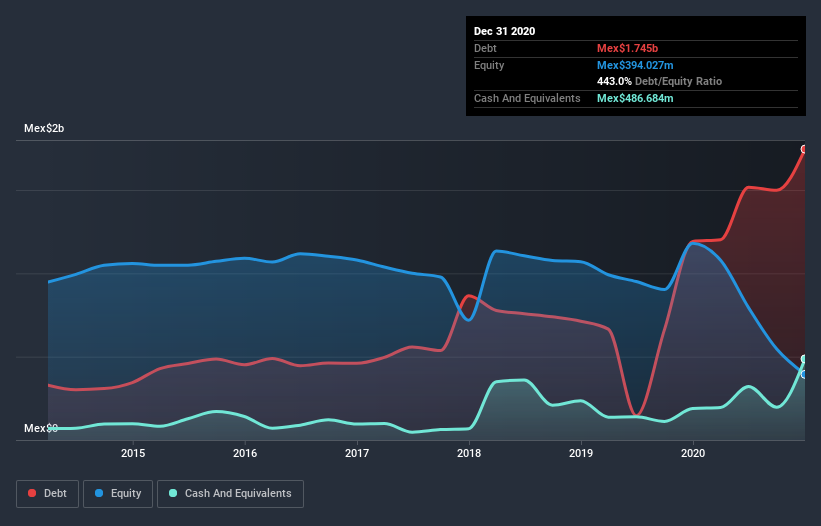The height and width of the screenshot is (526, 821).
Task: Toggle the Equity series legend button
Action: pyautogui.click(x=118, y=494)
